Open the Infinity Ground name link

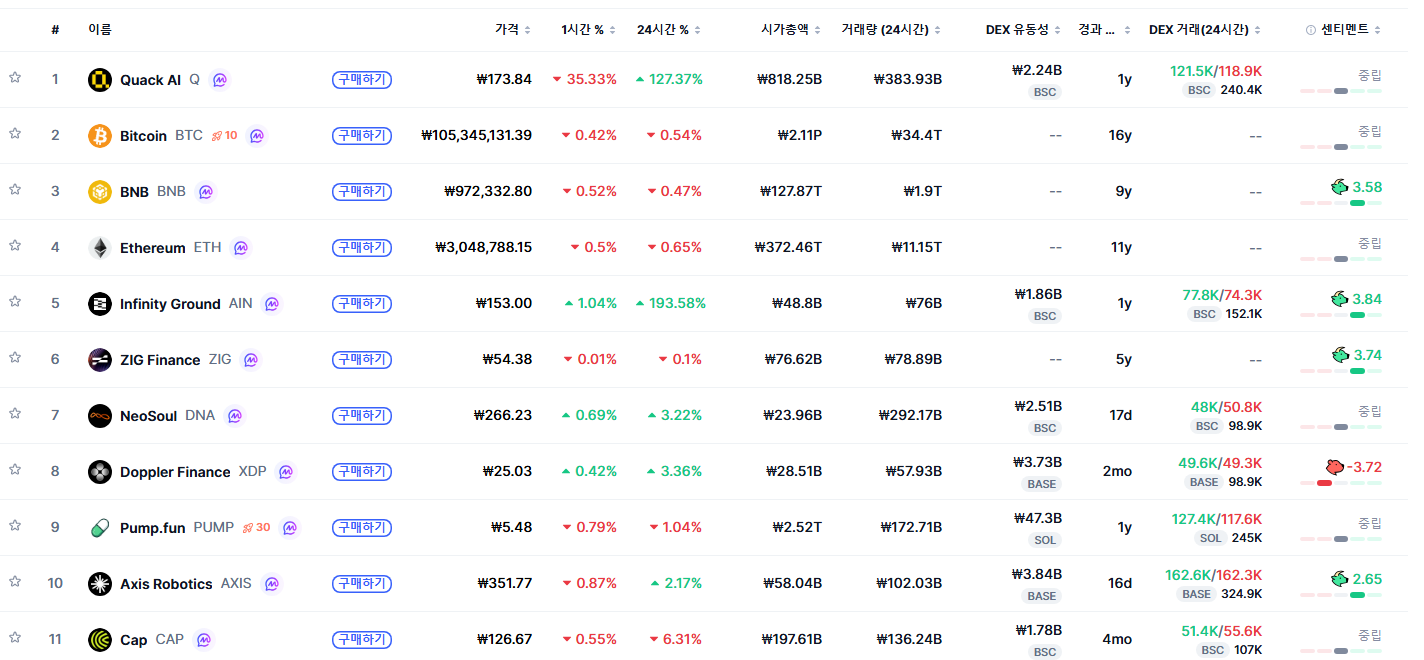click(170, 304)
